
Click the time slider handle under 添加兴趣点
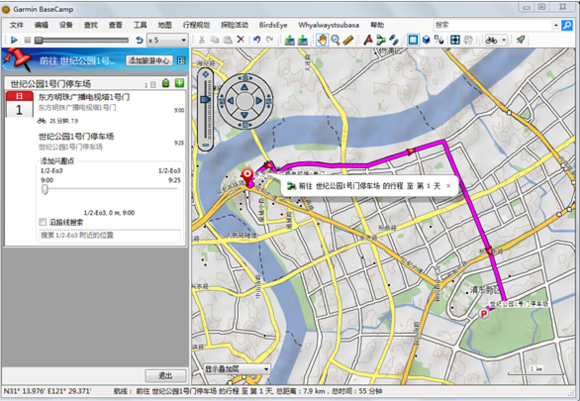45,189
